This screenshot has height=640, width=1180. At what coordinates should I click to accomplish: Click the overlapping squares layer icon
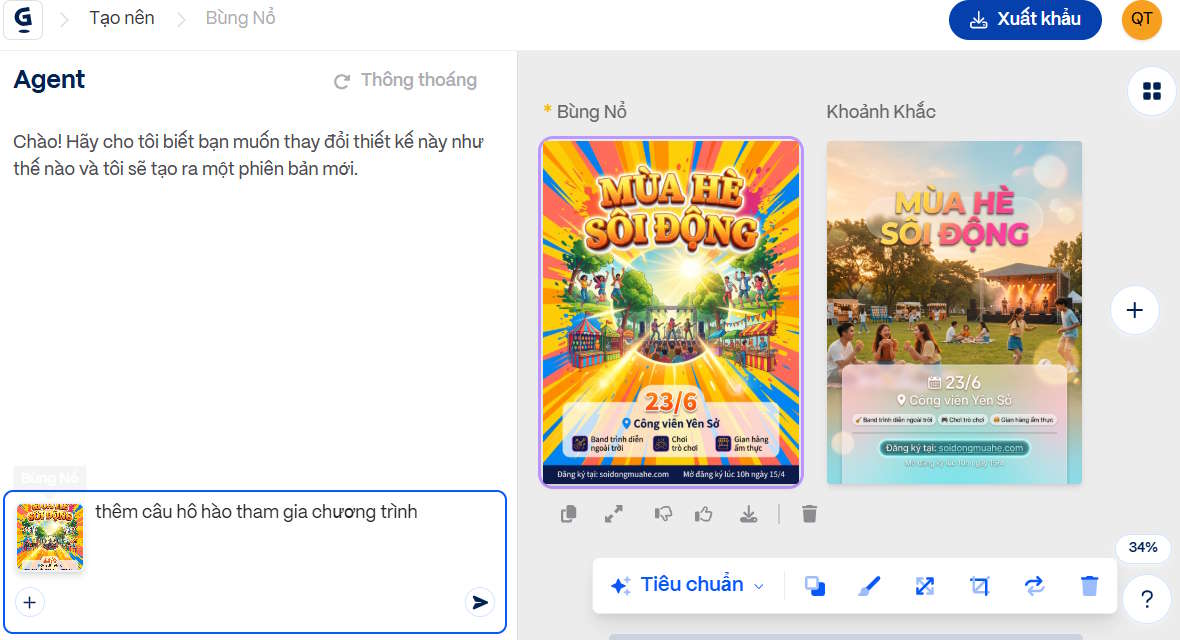815,586
